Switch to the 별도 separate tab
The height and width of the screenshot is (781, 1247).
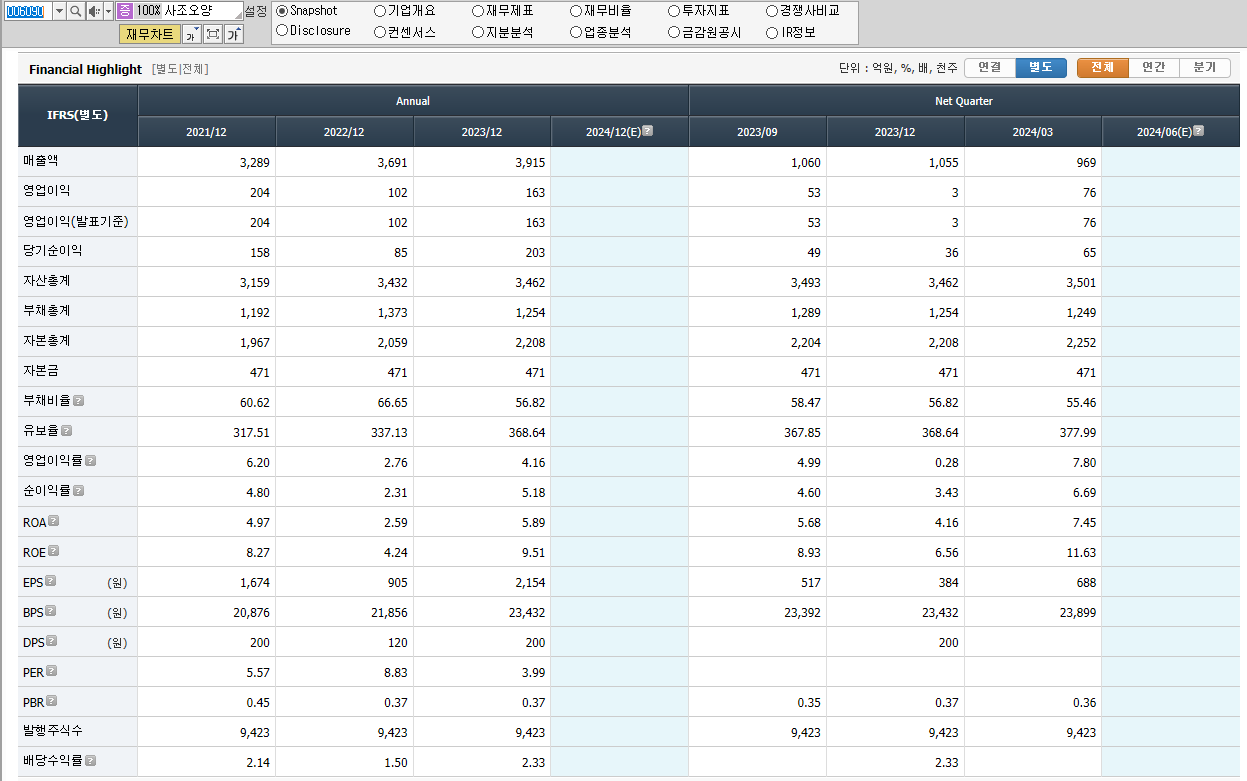pos(1041,68)
